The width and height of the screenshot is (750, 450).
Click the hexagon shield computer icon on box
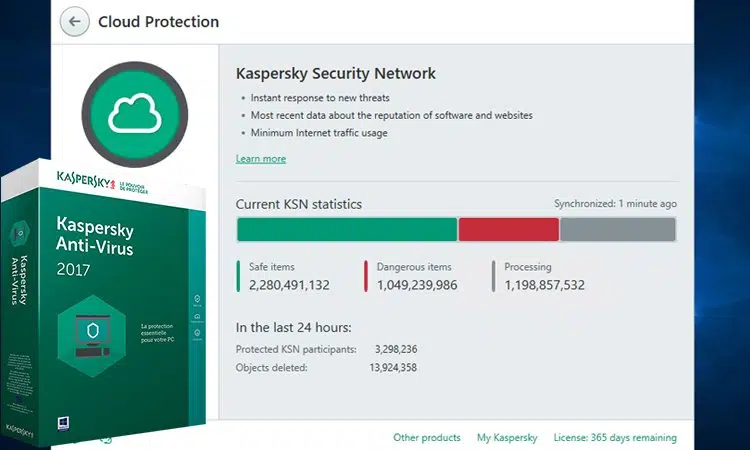pos(91,336)
